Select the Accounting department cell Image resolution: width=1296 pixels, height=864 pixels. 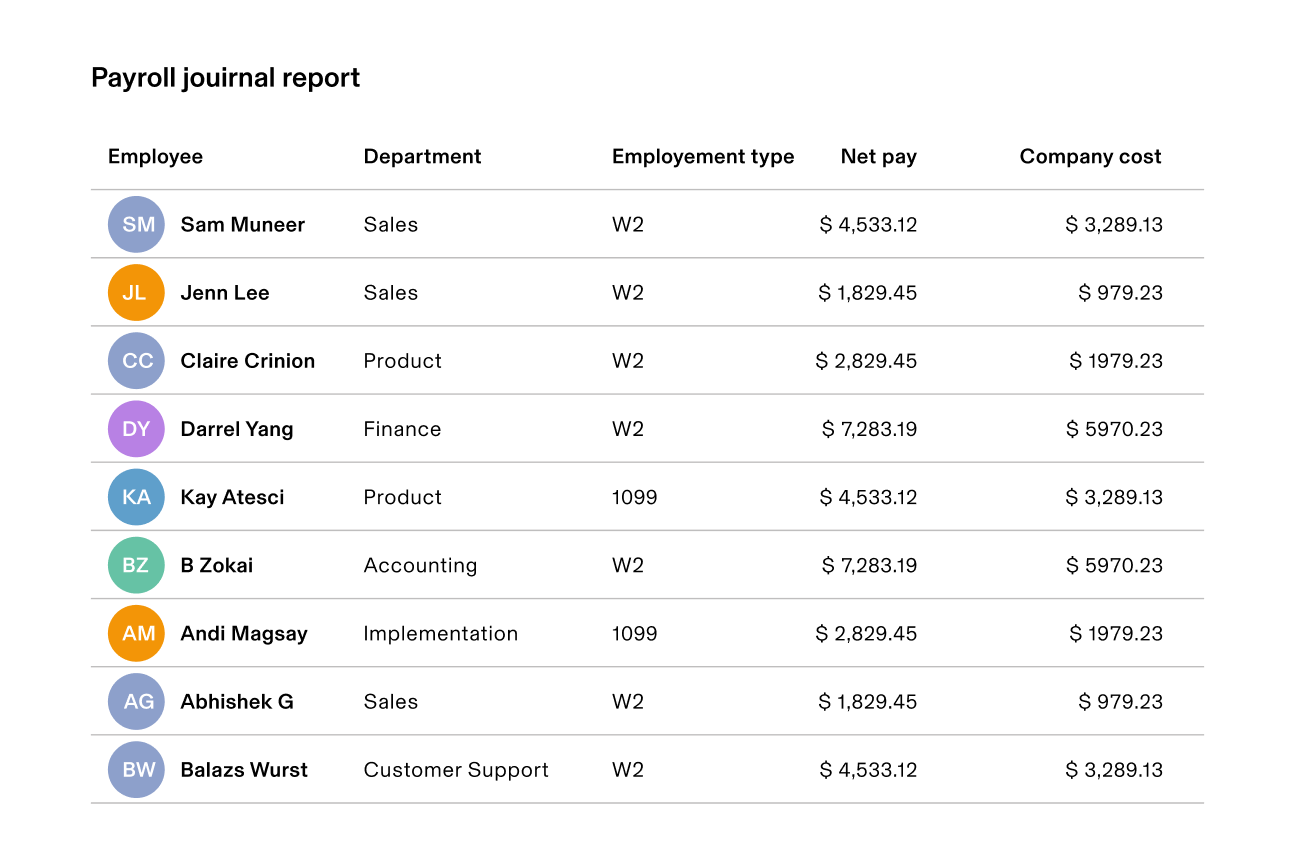(420, 565)
